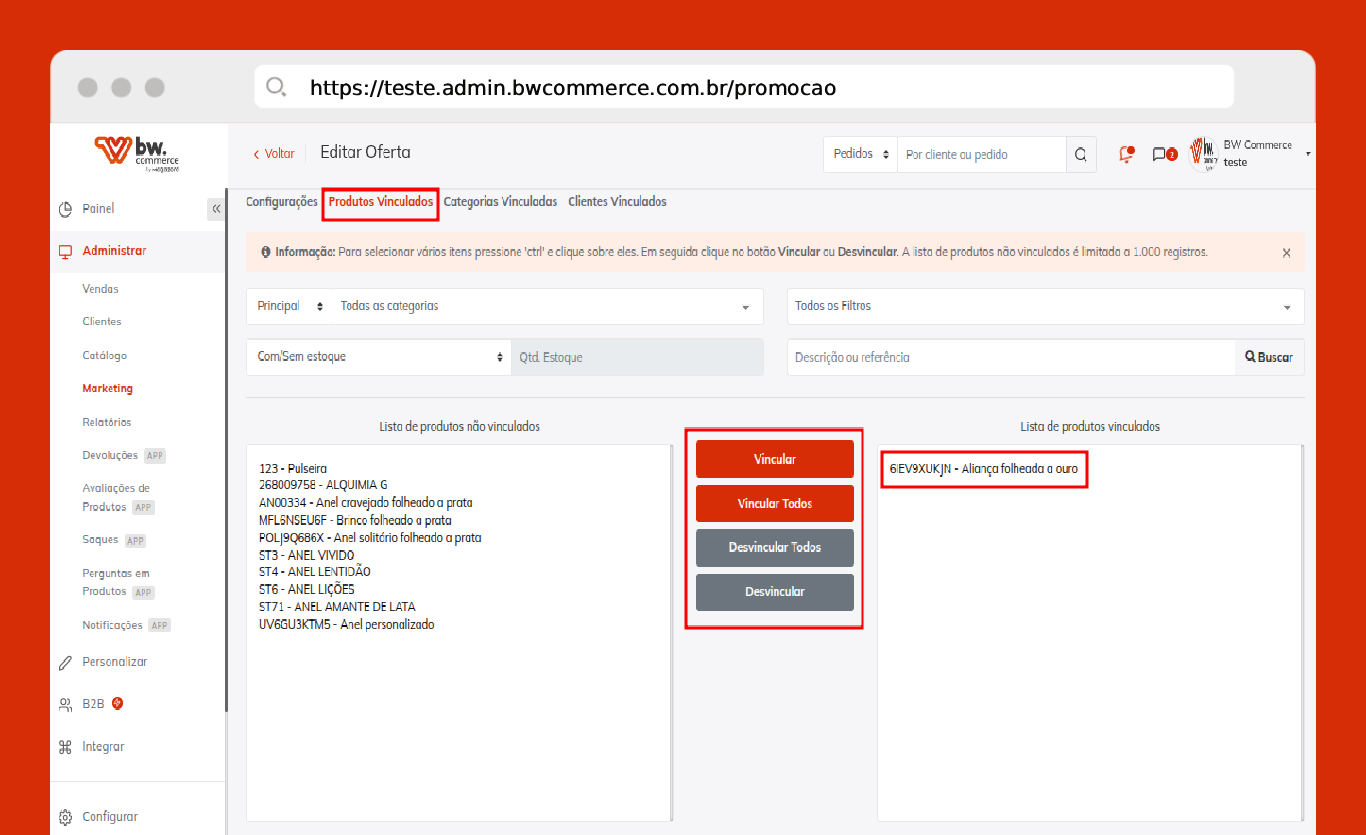1366x835 pixels.
Task: Open the Pedidos search type dropdown
Action: (x=860, y=154)
